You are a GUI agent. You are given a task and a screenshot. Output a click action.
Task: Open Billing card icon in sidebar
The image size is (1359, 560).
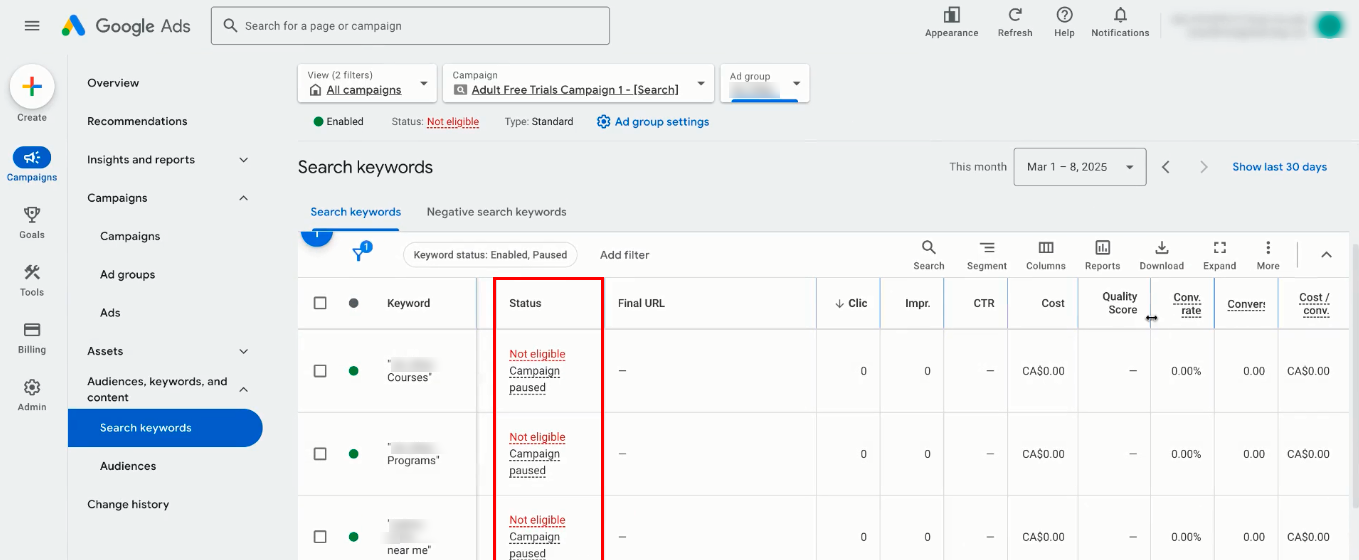(32, 330)
